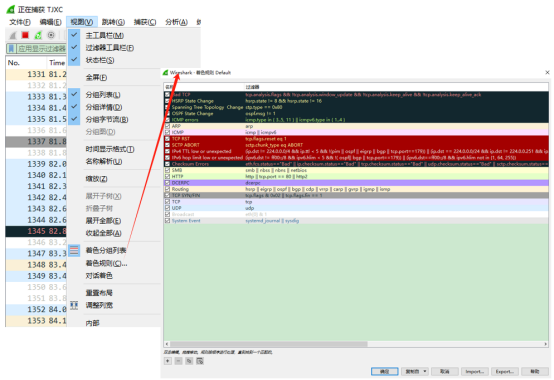Click the Export... button
Screen dimensions: 554x380
coord(505,372)
